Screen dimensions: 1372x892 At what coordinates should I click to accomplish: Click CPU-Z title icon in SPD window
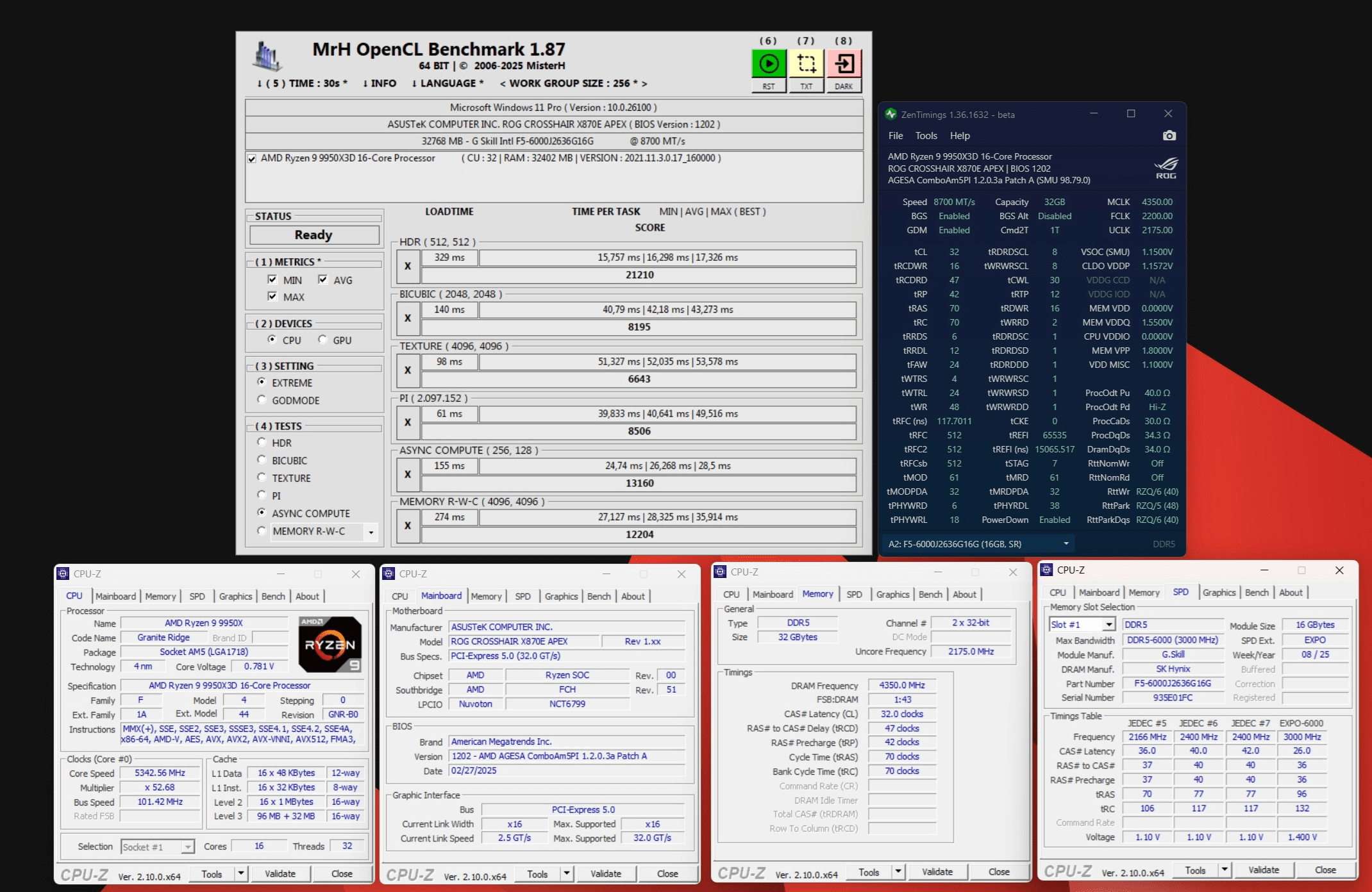(1046, 570)
